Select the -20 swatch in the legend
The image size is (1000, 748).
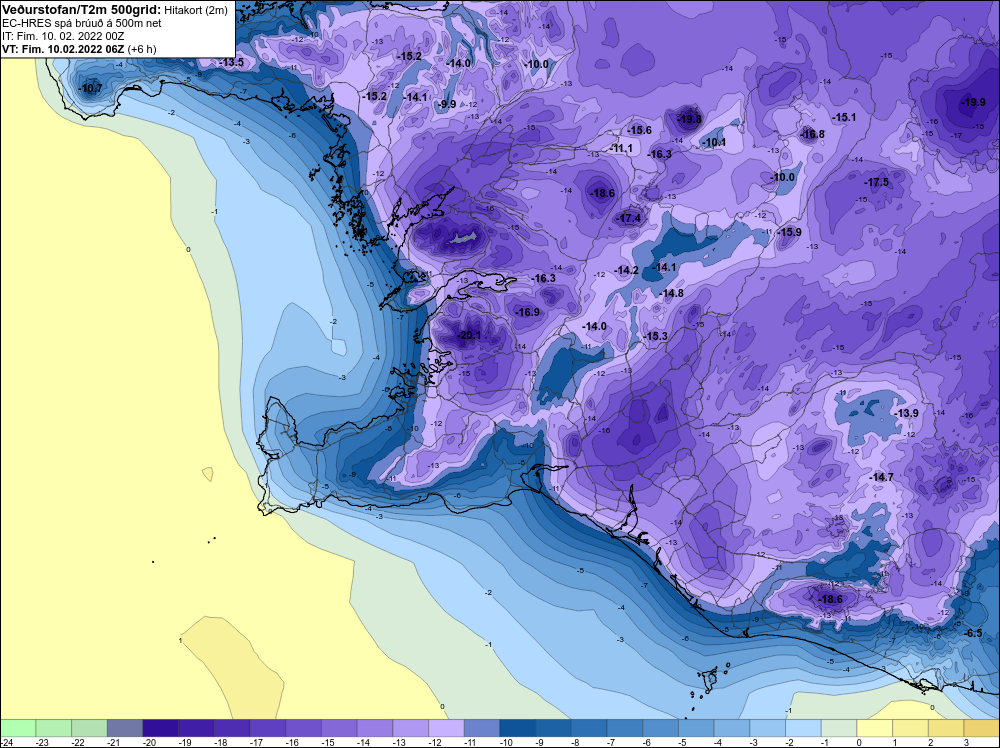pos(160,728)
